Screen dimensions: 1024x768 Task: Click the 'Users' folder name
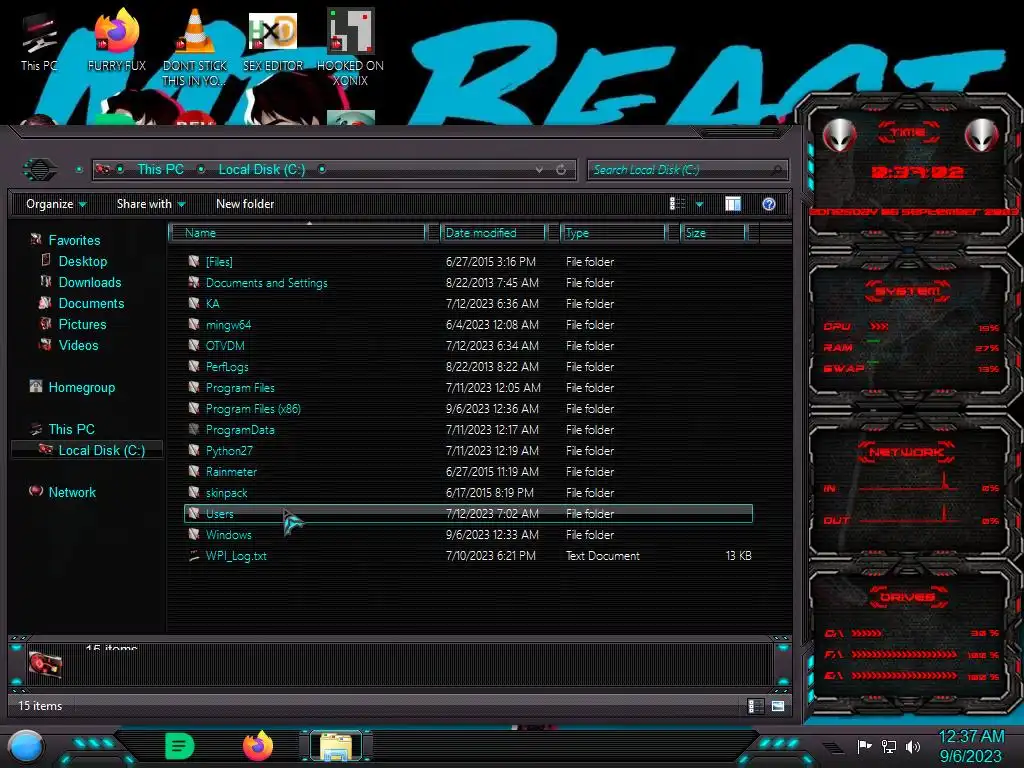(x=219, y=513)
